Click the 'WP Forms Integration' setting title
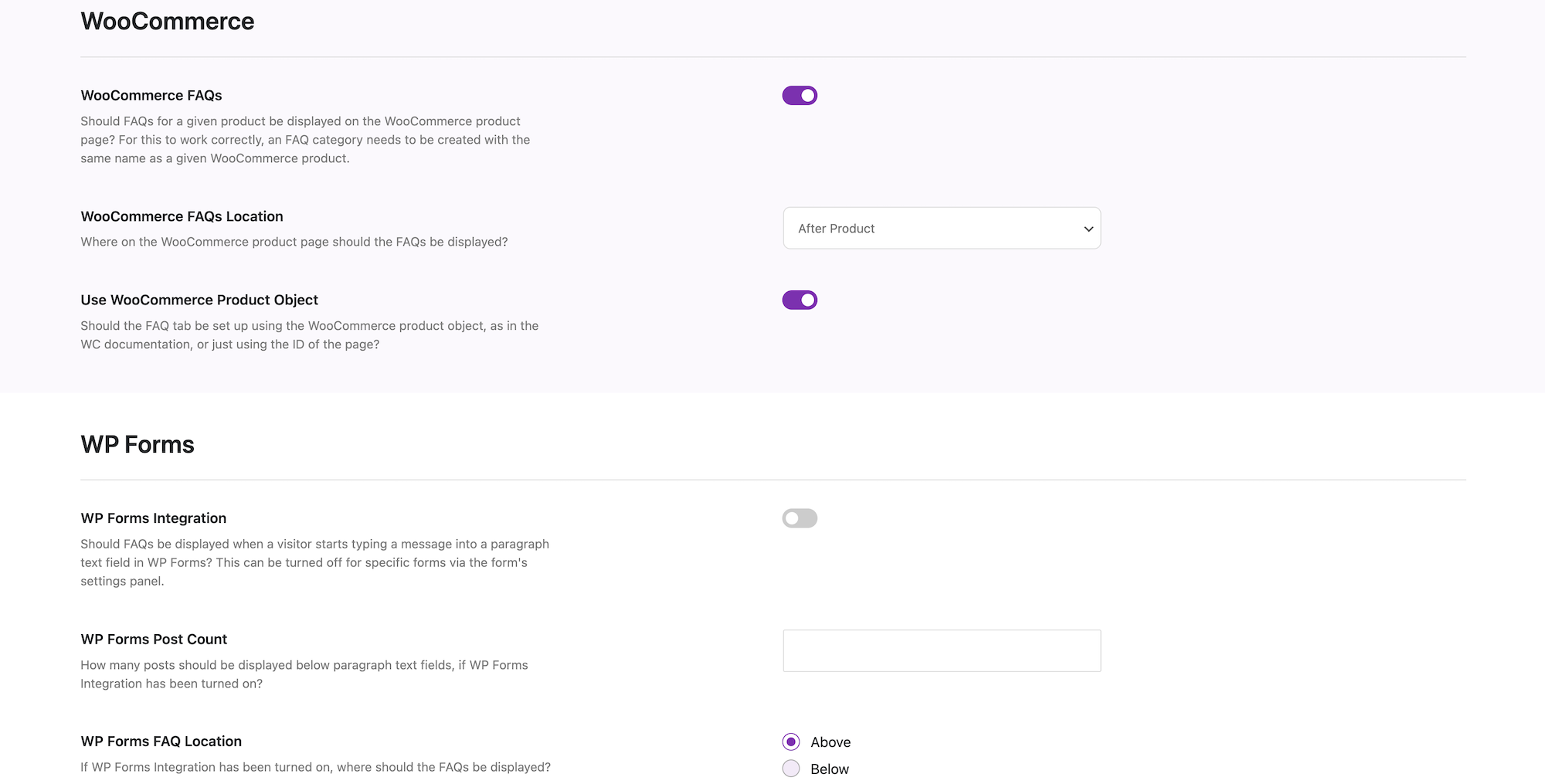Image resolution: width=1545 pixels, height=784 pixels. tap(153, 518)
